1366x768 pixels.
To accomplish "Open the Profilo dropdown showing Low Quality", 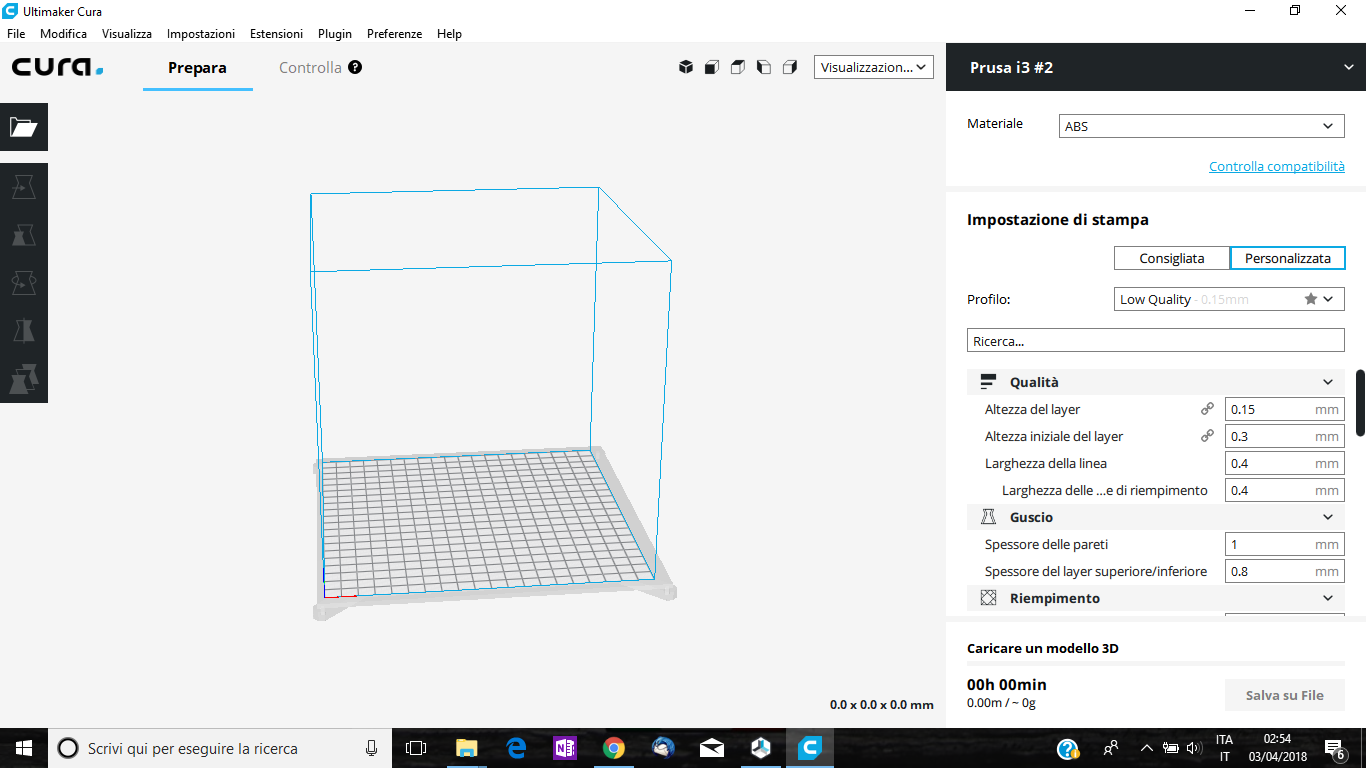I will pyautogui.click(x=1229, y=299).
